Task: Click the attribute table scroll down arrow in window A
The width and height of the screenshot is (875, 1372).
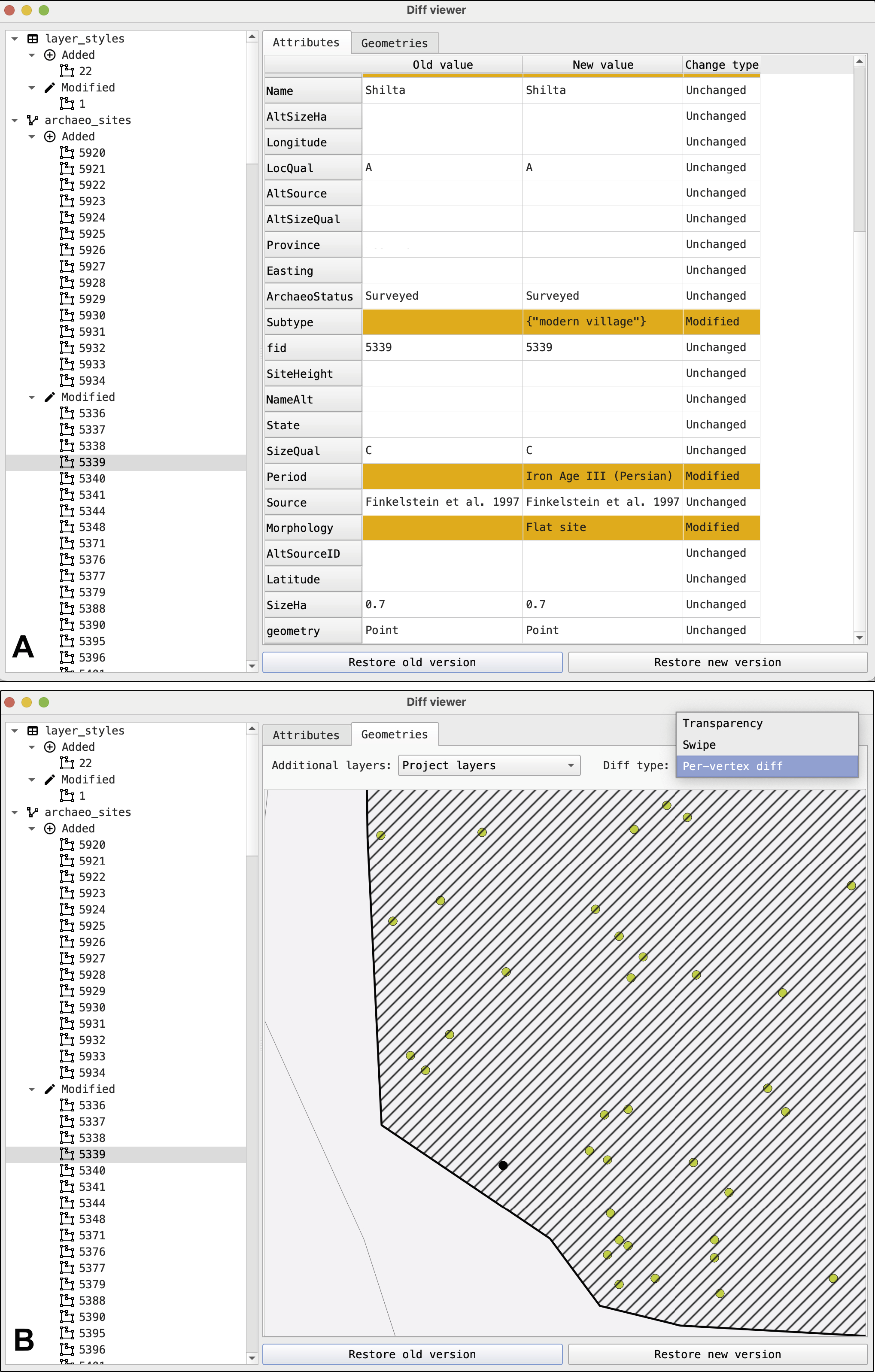Action: pyautogui.click(x=860, y=637)
